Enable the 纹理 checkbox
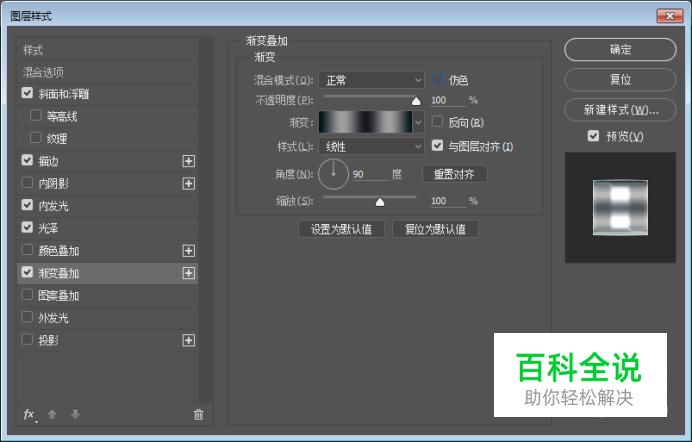The width and height of the screenshot is (692, 442). click(x=35, y=138)
